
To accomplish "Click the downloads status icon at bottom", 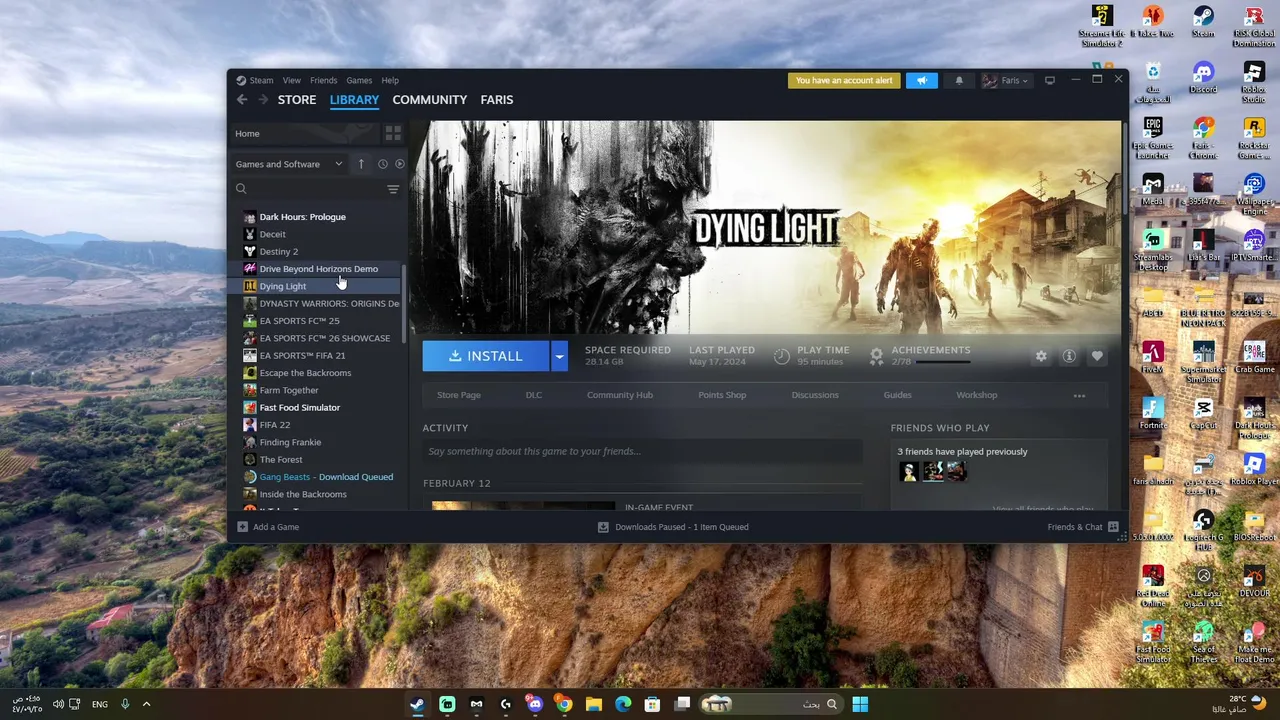I will pos(603,527).
